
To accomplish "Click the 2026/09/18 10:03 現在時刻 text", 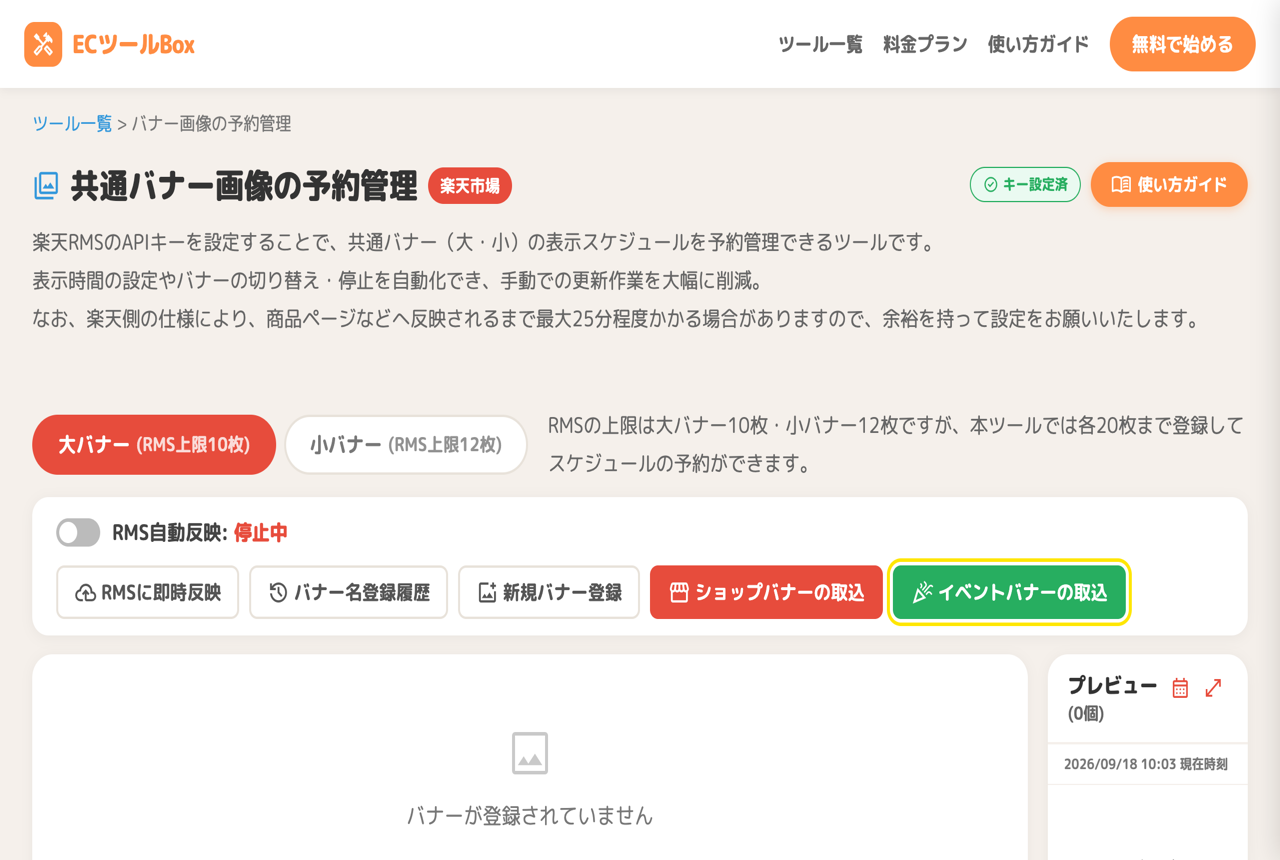I will (x=1147, y=764).
